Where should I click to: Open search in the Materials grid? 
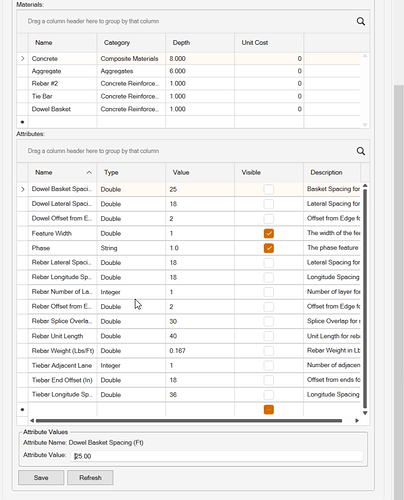[x=361, y=21]
